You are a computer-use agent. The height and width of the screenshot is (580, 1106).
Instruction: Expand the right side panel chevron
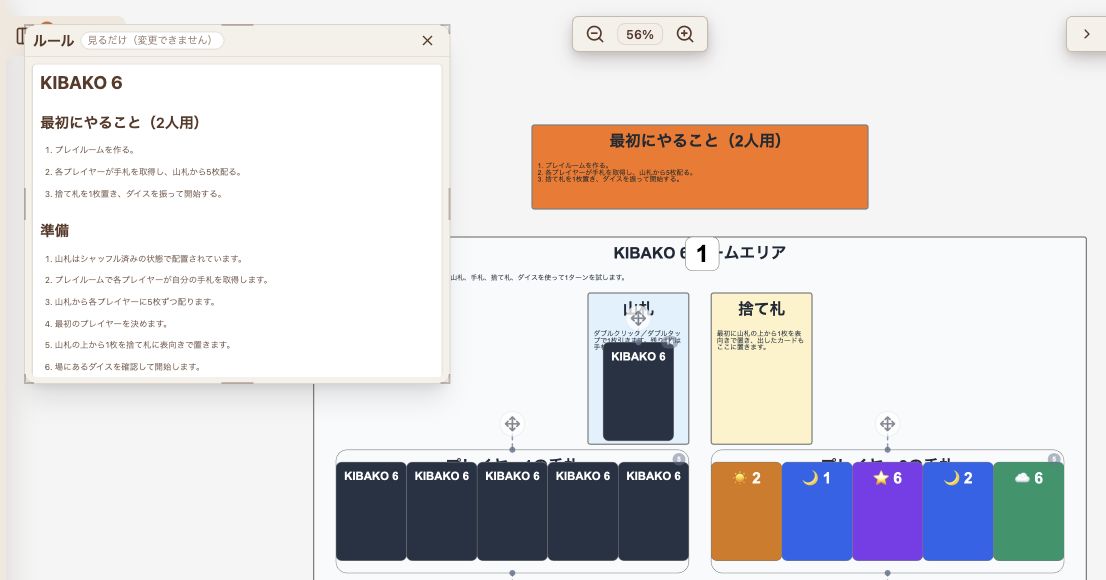pyautogui.click(x=1087, y=34)
